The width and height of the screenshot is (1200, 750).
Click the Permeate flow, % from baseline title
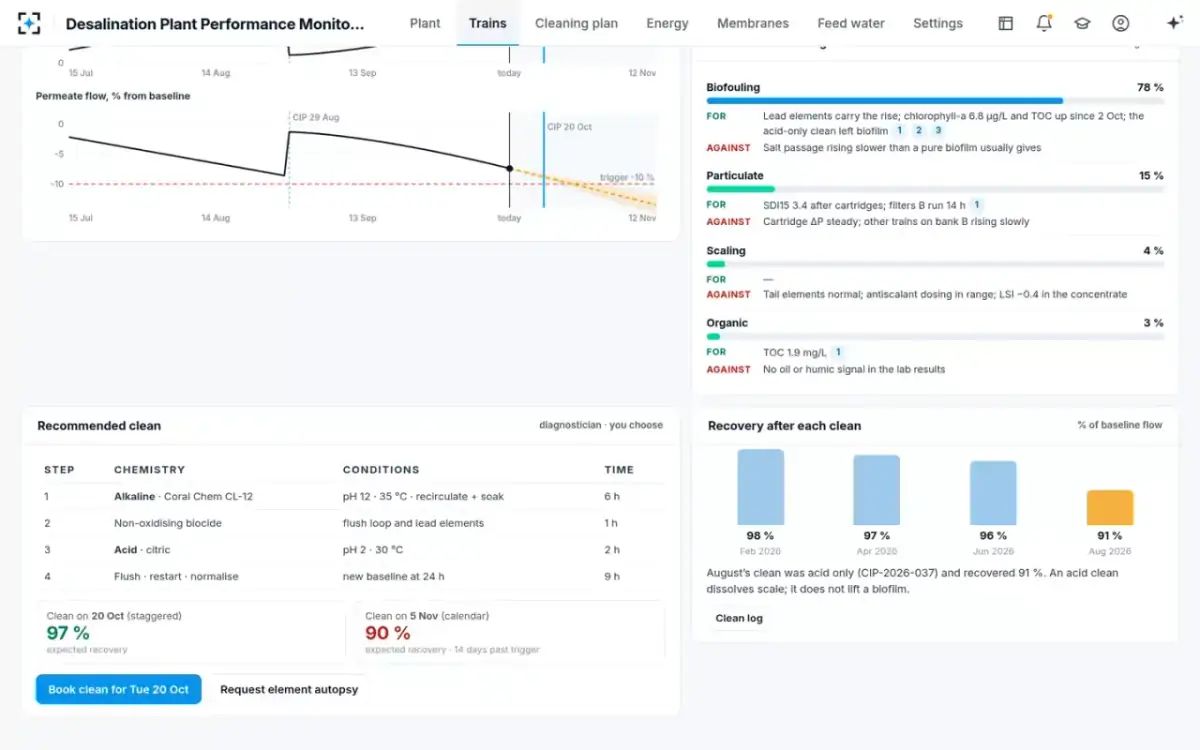[x=113, y=96]
